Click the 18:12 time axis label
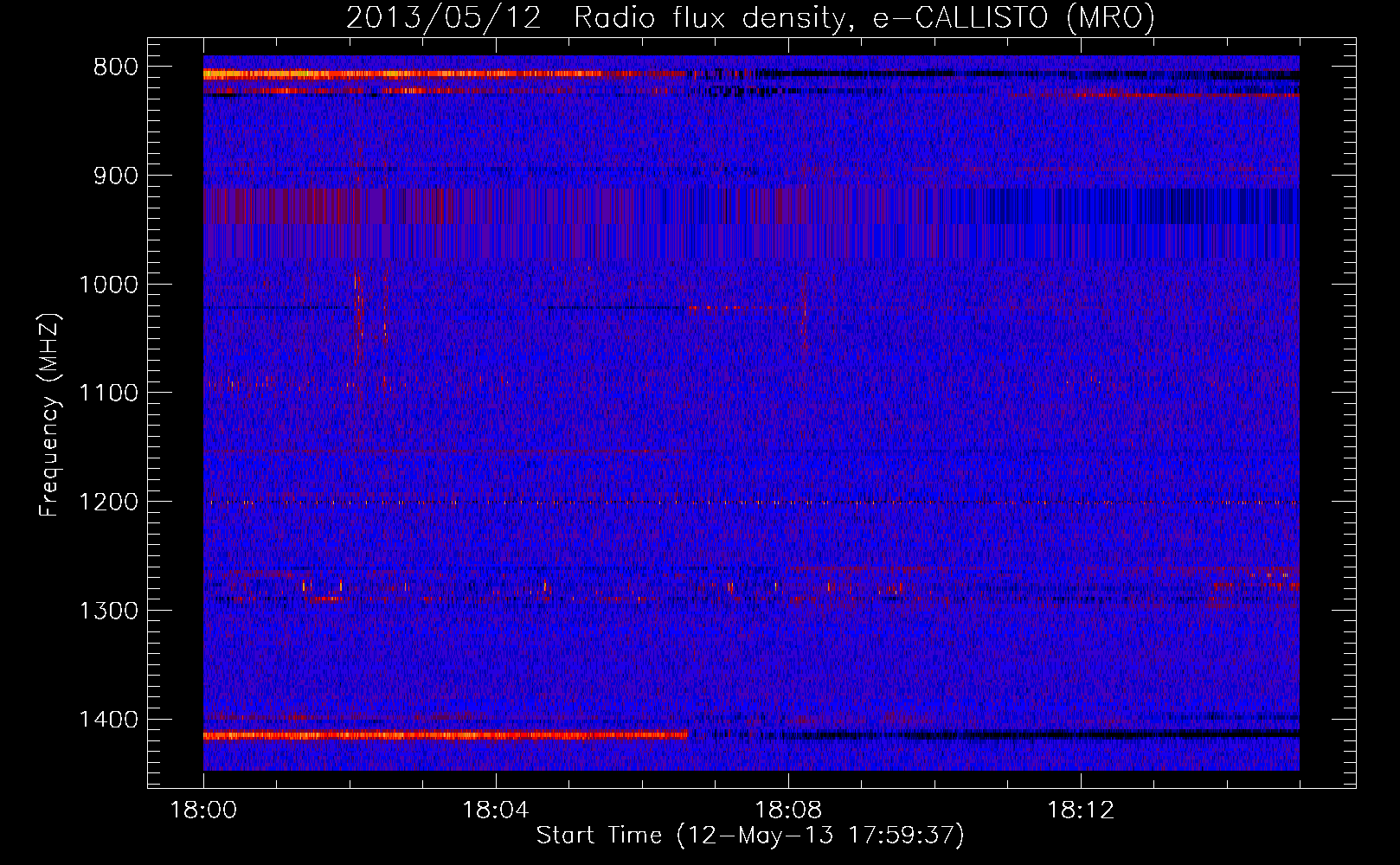Viewport: 1400px width, 865px height. 1081,811
